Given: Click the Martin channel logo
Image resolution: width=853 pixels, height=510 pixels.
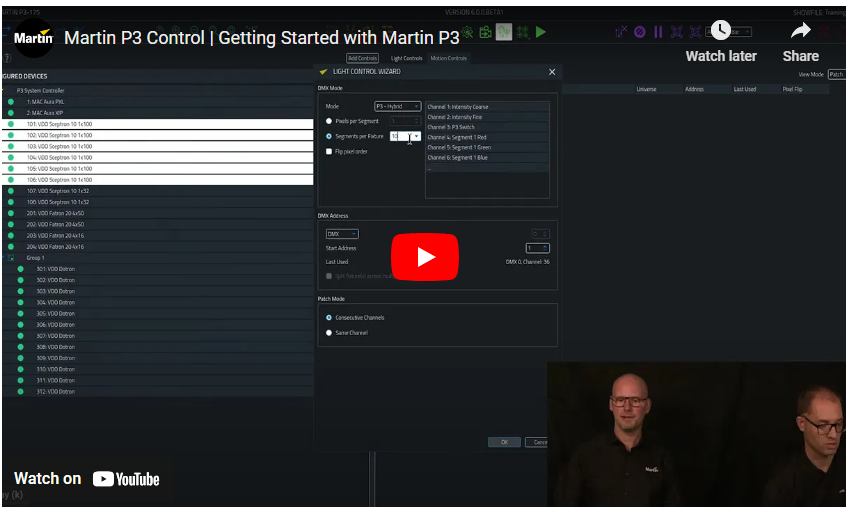Looking at the screenshot, I should (33, 38).
